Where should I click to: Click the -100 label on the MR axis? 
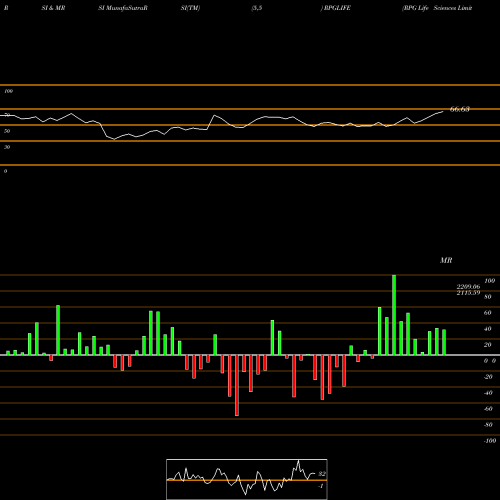(x=490, y=441)
